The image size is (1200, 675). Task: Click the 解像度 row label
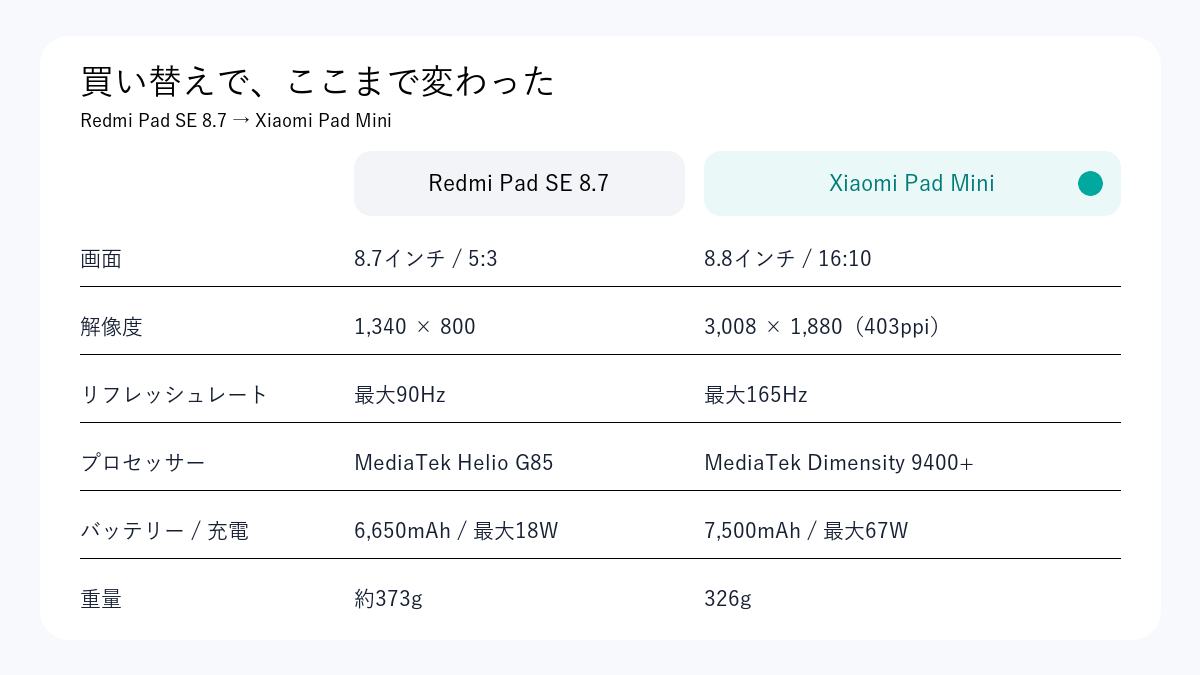tap(111, 327)
